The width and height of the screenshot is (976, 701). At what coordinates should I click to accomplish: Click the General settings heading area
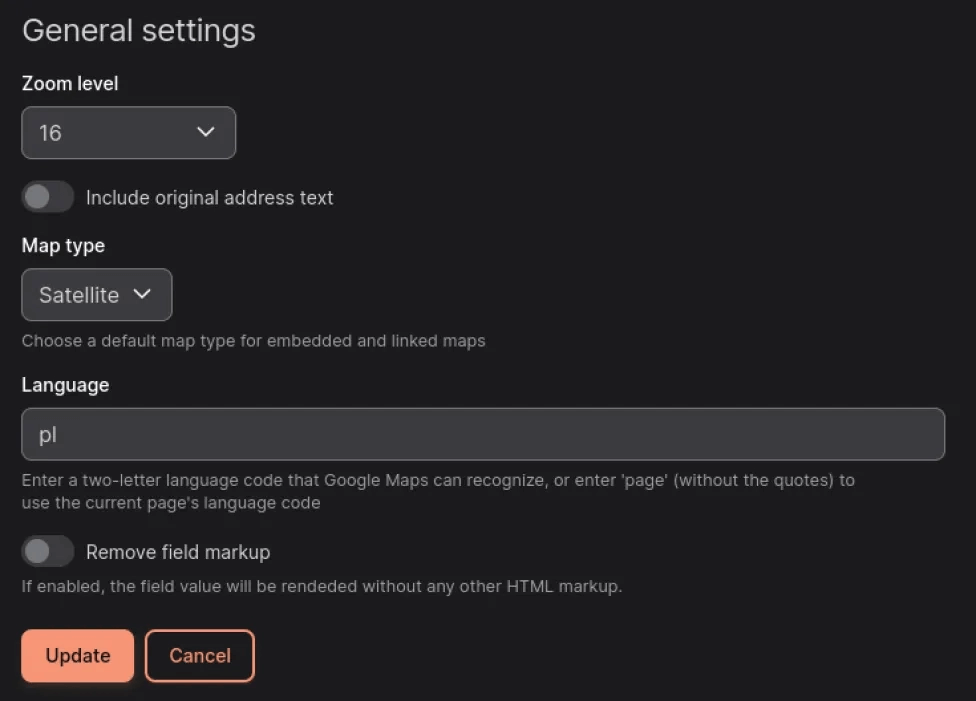point(138,30)
